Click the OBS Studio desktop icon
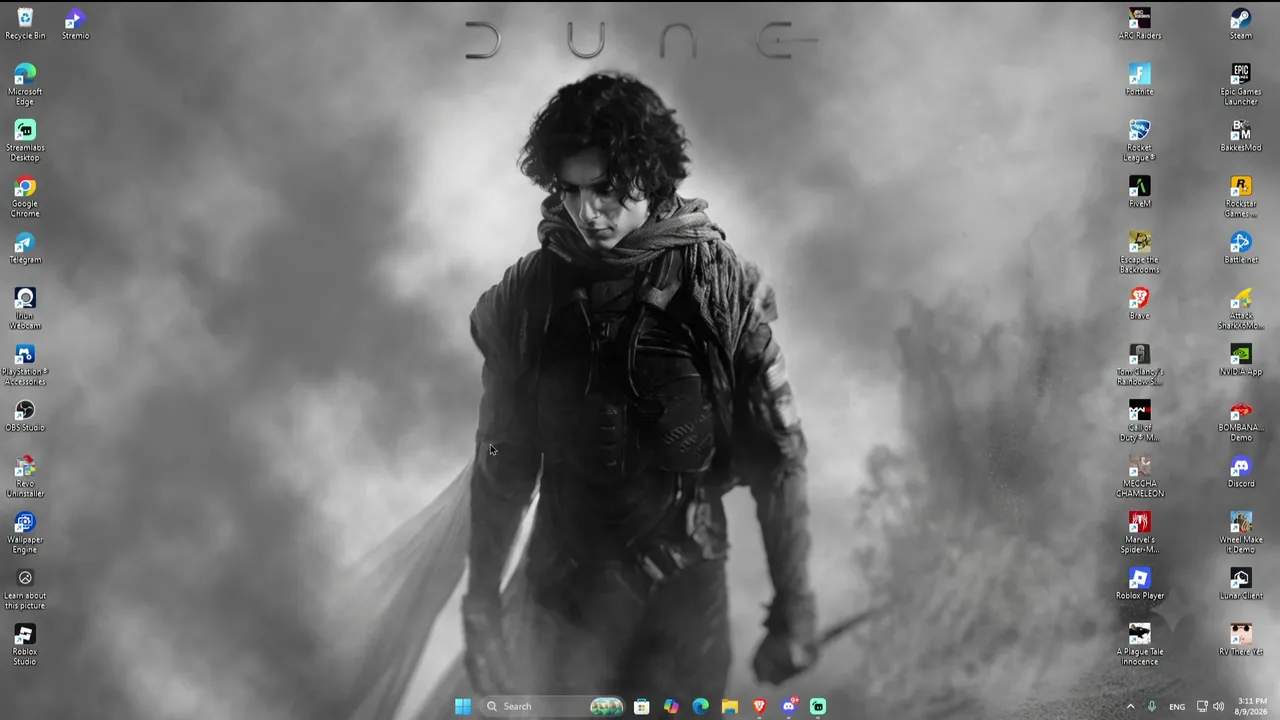The image size is (1280, 720). pyautogui.click(x=25, y=416)
